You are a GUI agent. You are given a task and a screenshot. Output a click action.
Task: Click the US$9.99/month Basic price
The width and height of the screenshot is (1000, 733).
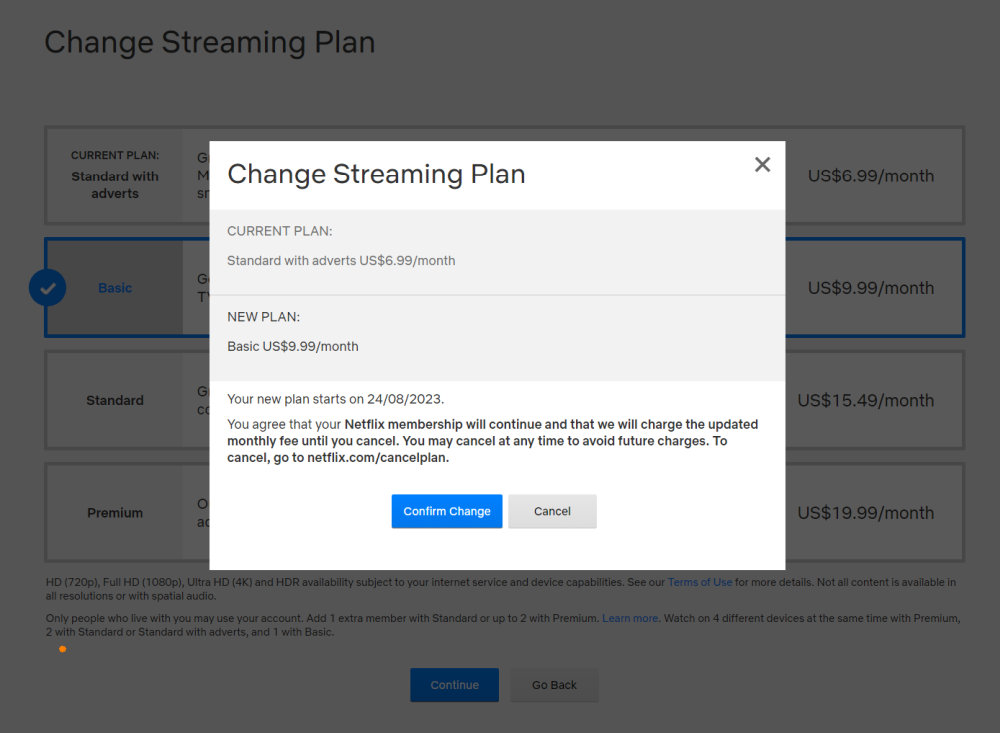[x=870, y=288]
